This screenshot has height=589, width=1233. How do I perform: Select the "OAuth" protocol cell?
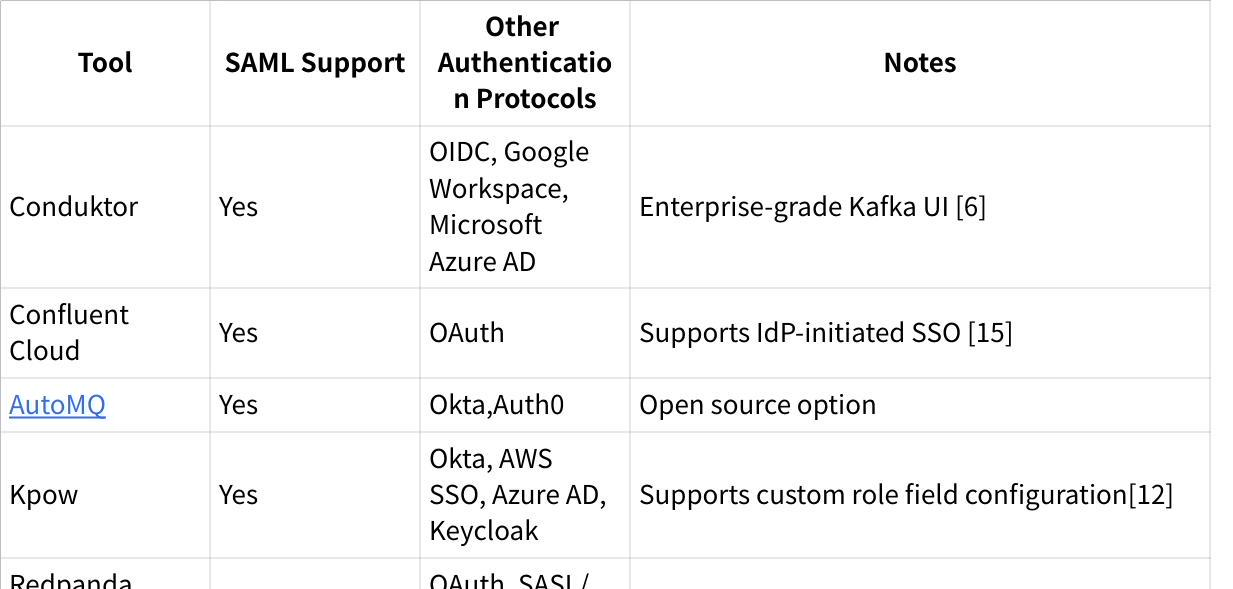[467, 333]
